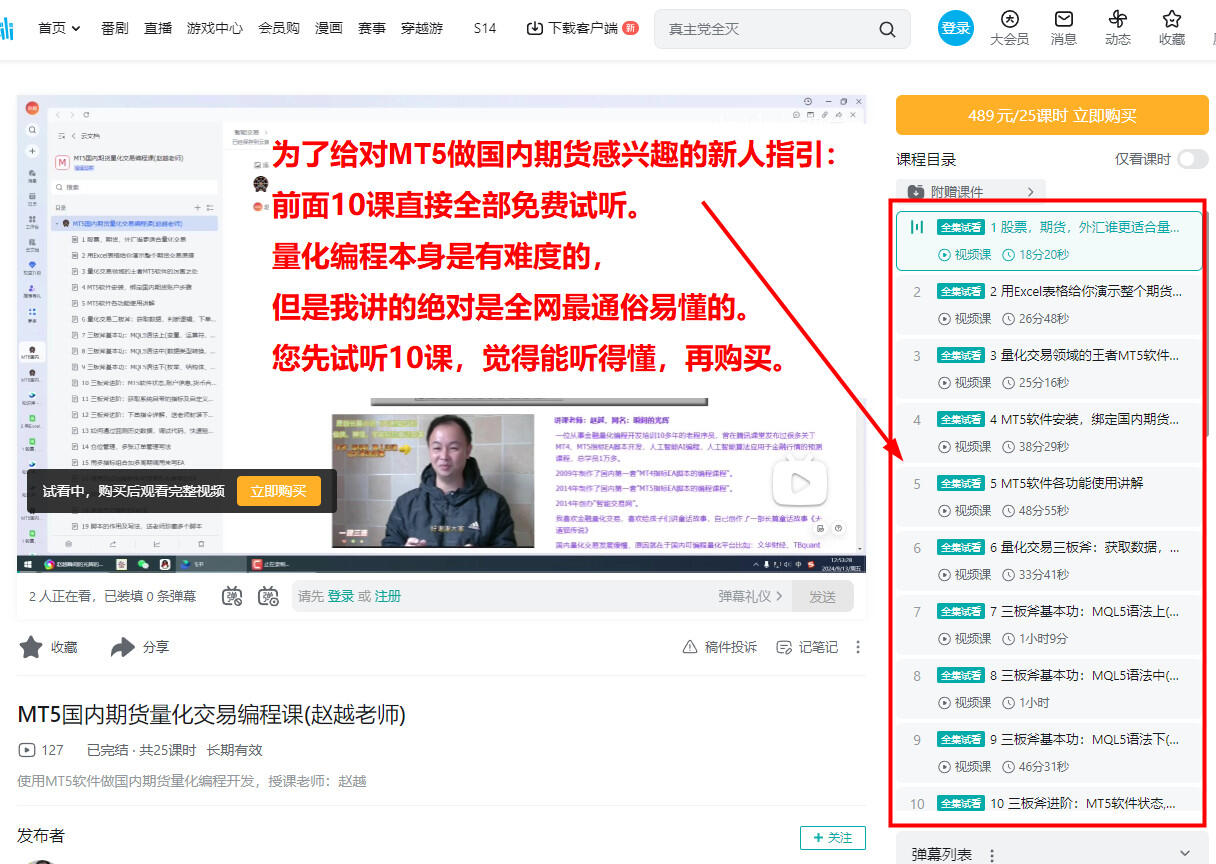Select lesson 7 MQL5语法上

coord(1049,625)
